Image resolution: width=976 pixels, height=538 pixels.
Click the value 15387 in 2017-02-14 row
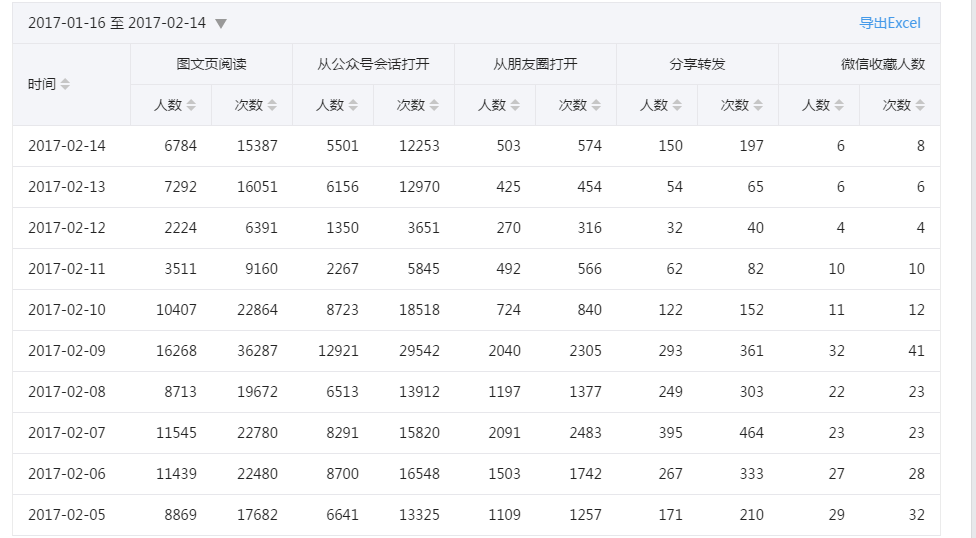click(257, 146)
